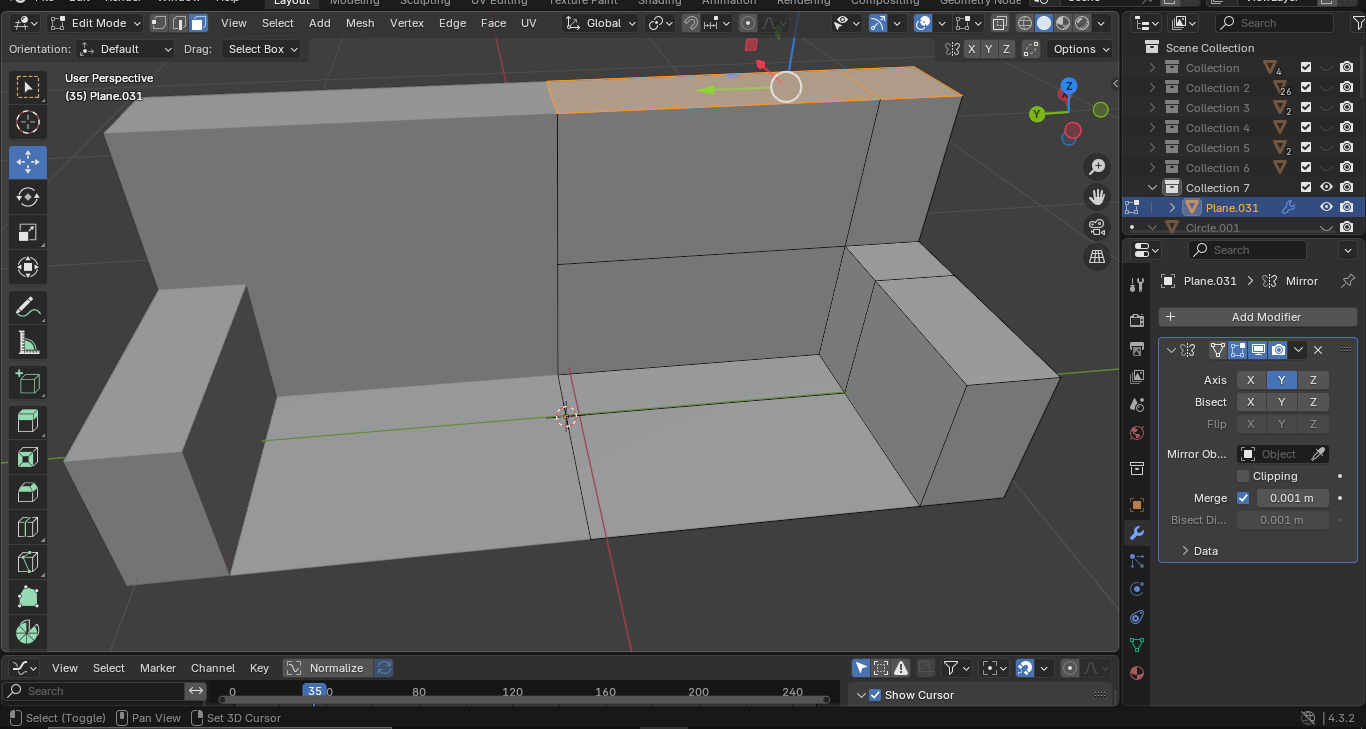Expand Collection 2 in the outliner
The height and width of the screenshot is (729, 1366).
click(1152, 88)
